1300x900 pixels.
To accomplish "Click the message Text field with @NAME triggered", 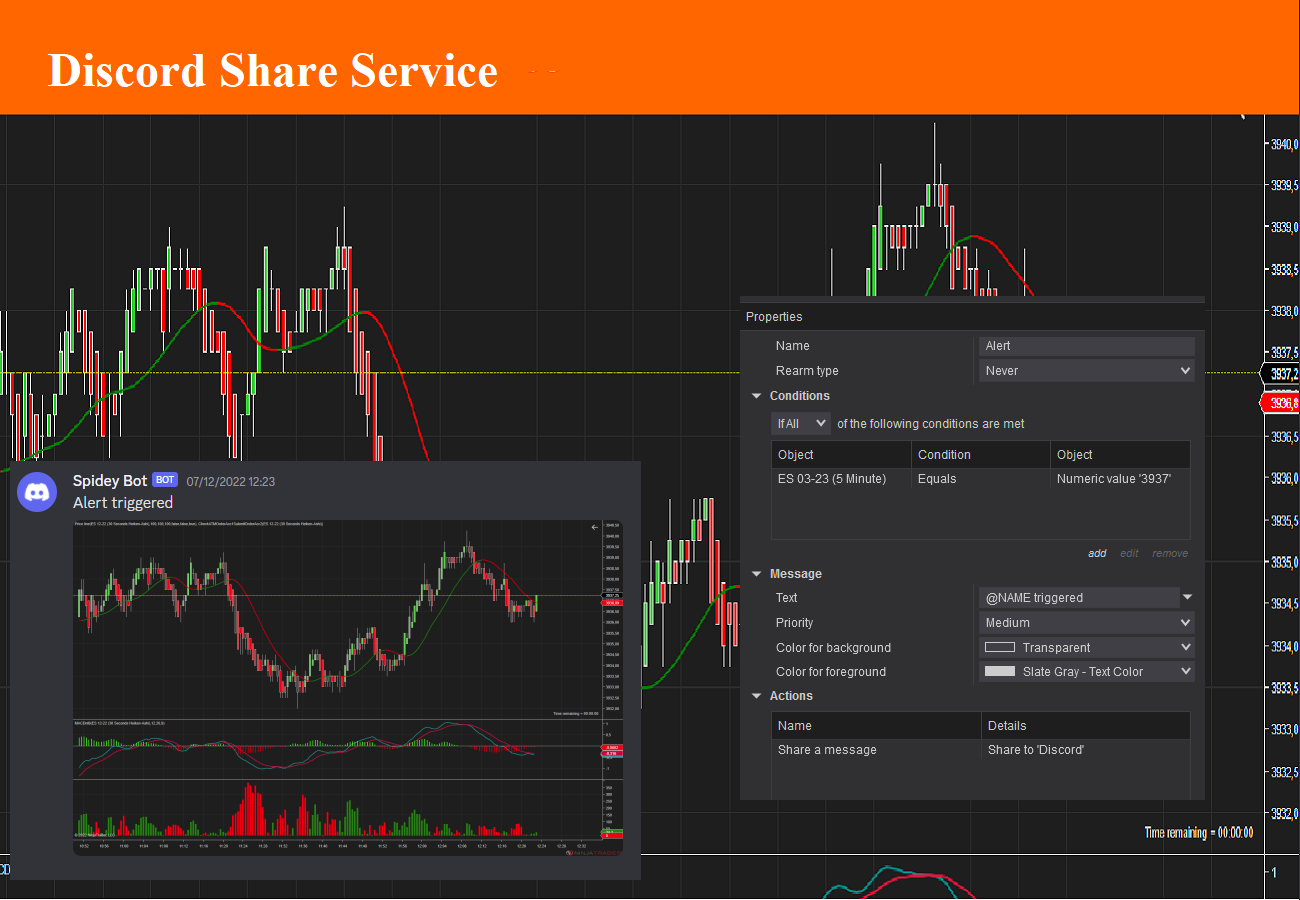I will click(x=1079, y=598).
